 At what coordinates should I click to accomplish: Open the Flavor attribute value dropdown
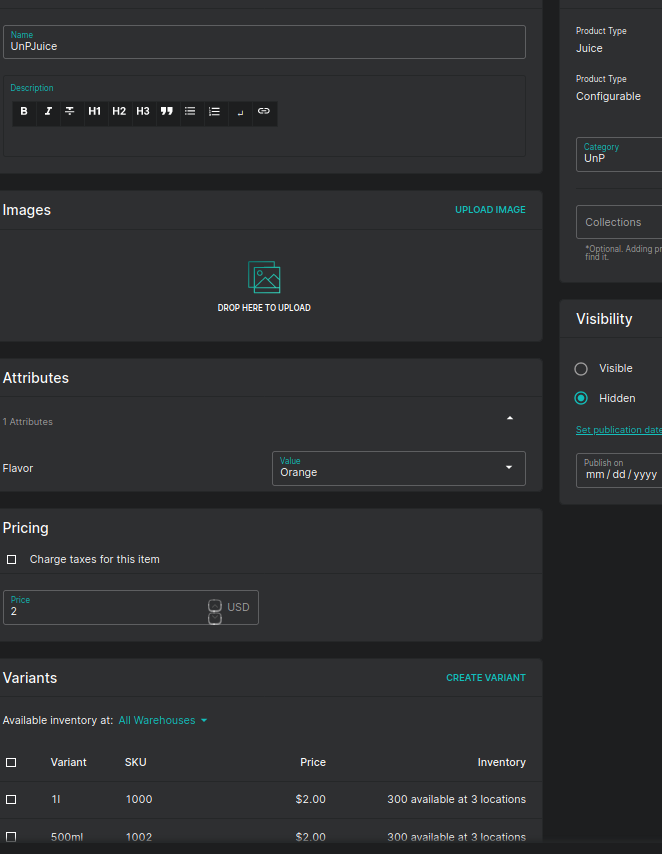[x=508, y=468]
